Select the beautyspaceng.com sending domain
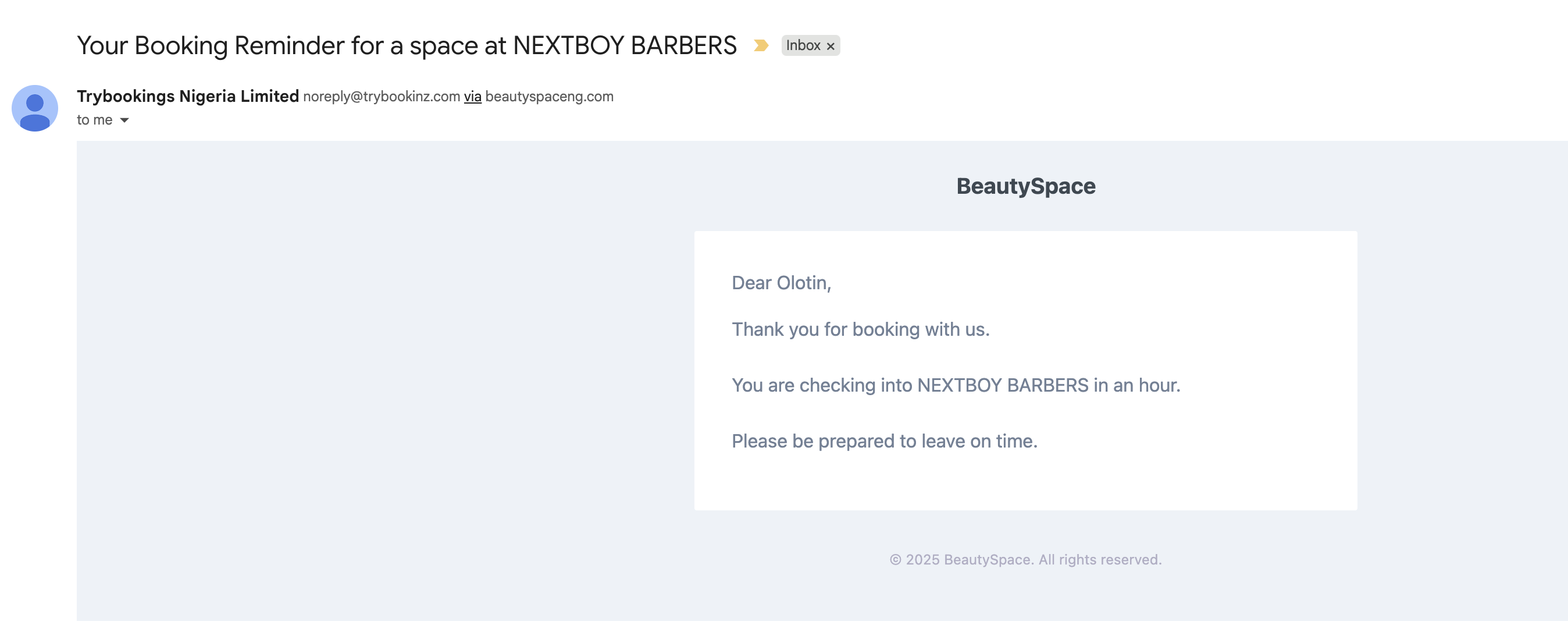Image resolution: width=1568 pixels, height=632 pixels. point(549,97)
